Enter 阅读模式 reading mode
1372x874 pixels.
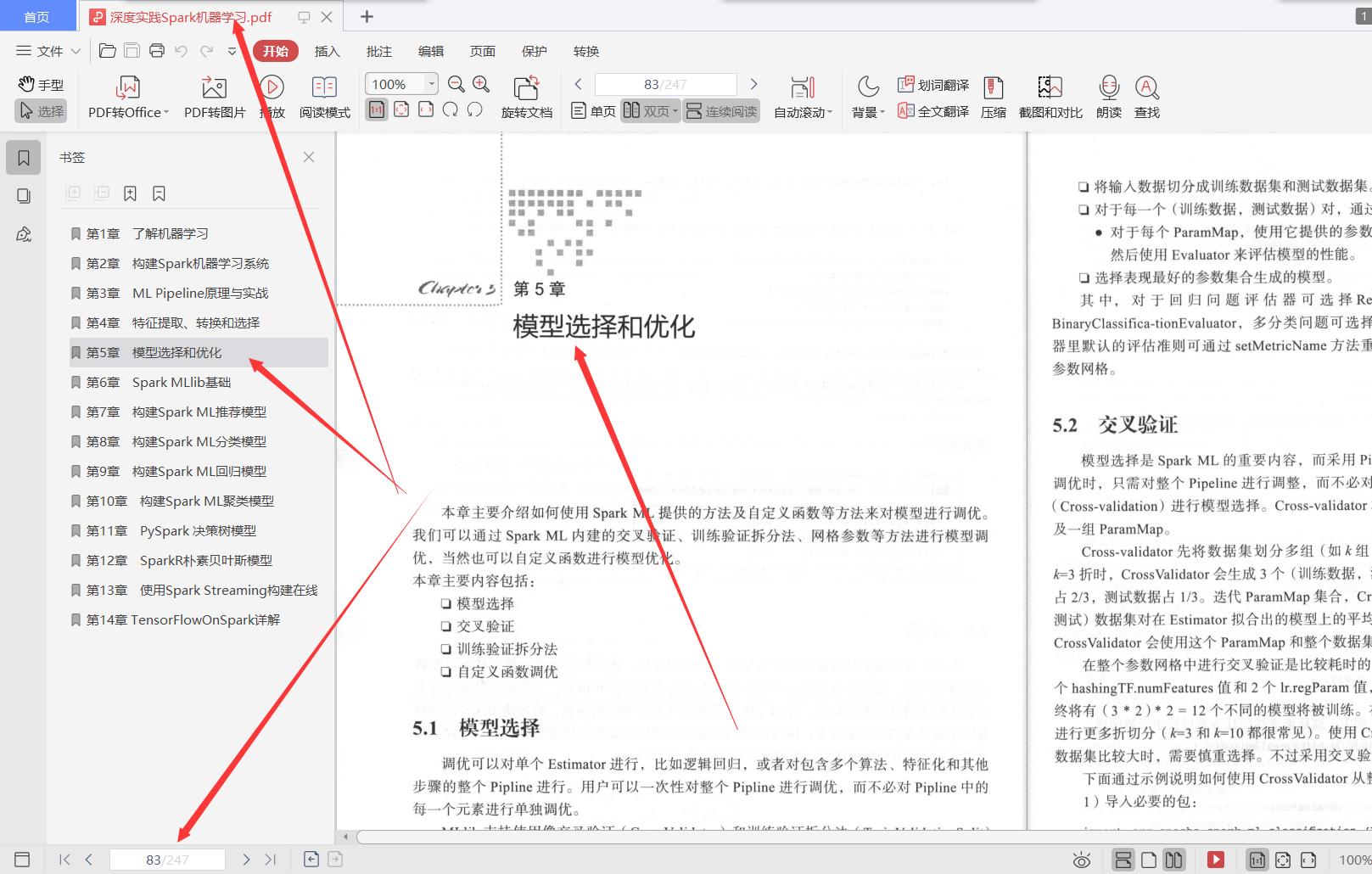tap(324, 97)
